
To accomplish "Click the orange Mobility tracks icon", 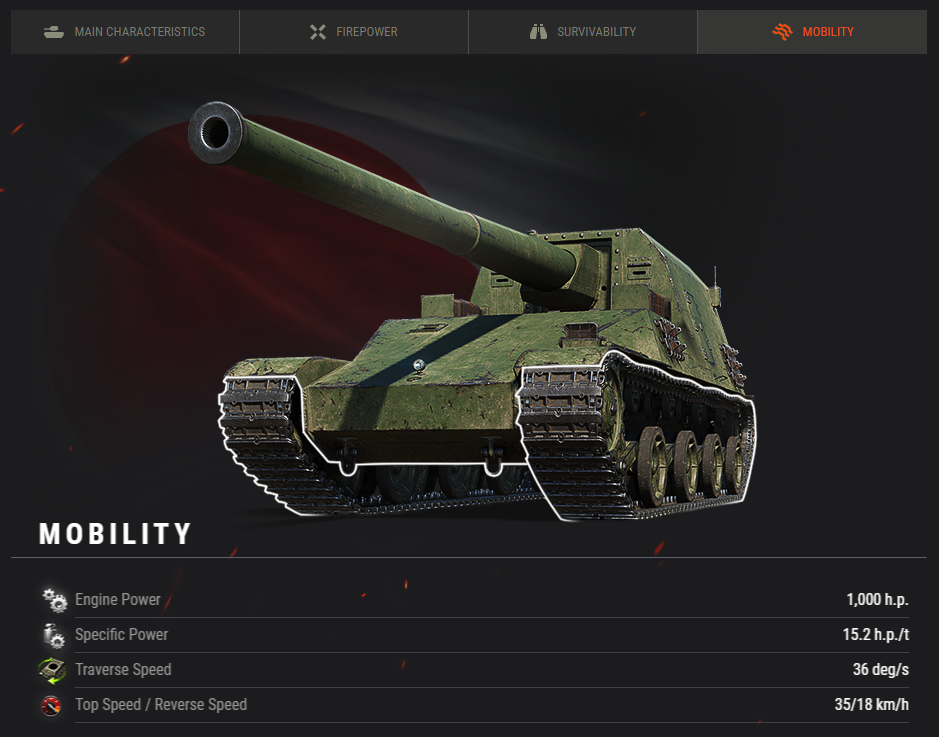I will [782, 32].
